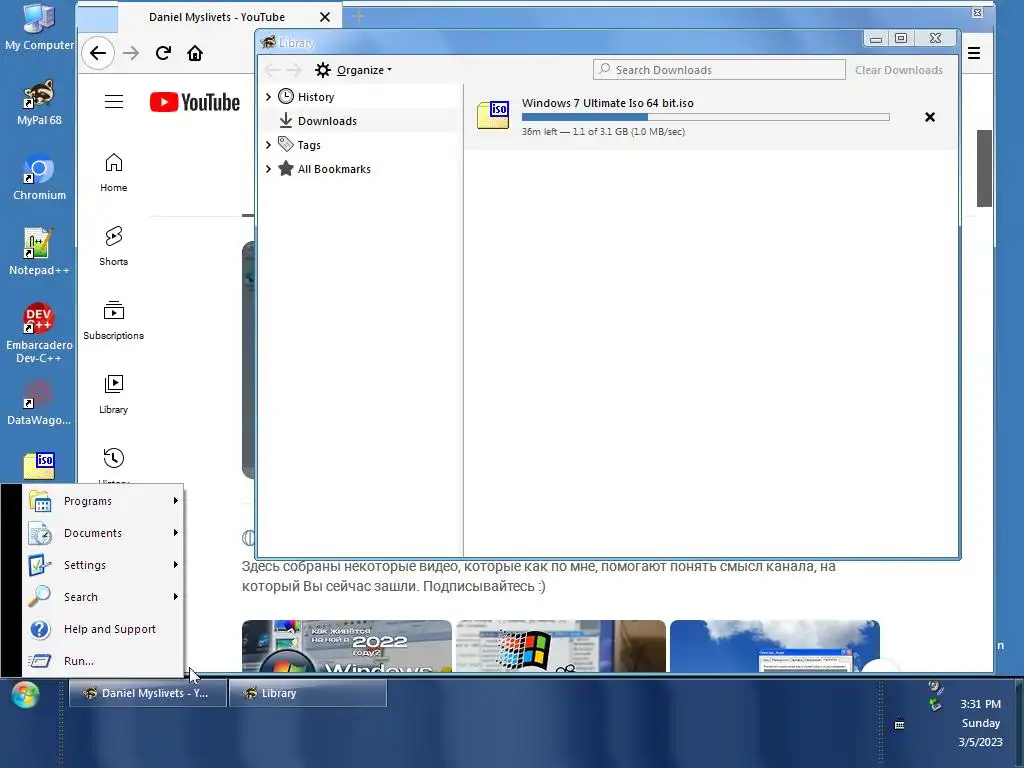Maximize the Library window
This screenshot has width=1024, height=768.
coord(901,39)
